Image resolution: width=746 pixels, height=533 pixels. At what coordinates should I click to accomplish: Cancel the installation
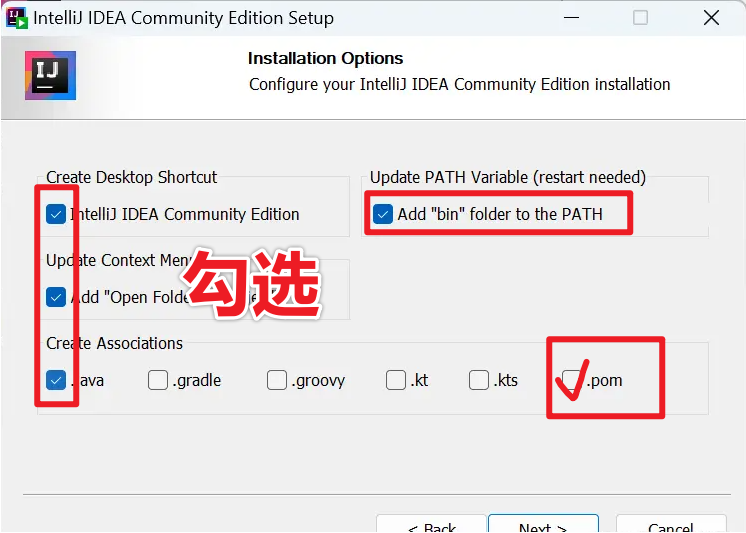pos(671,524)
